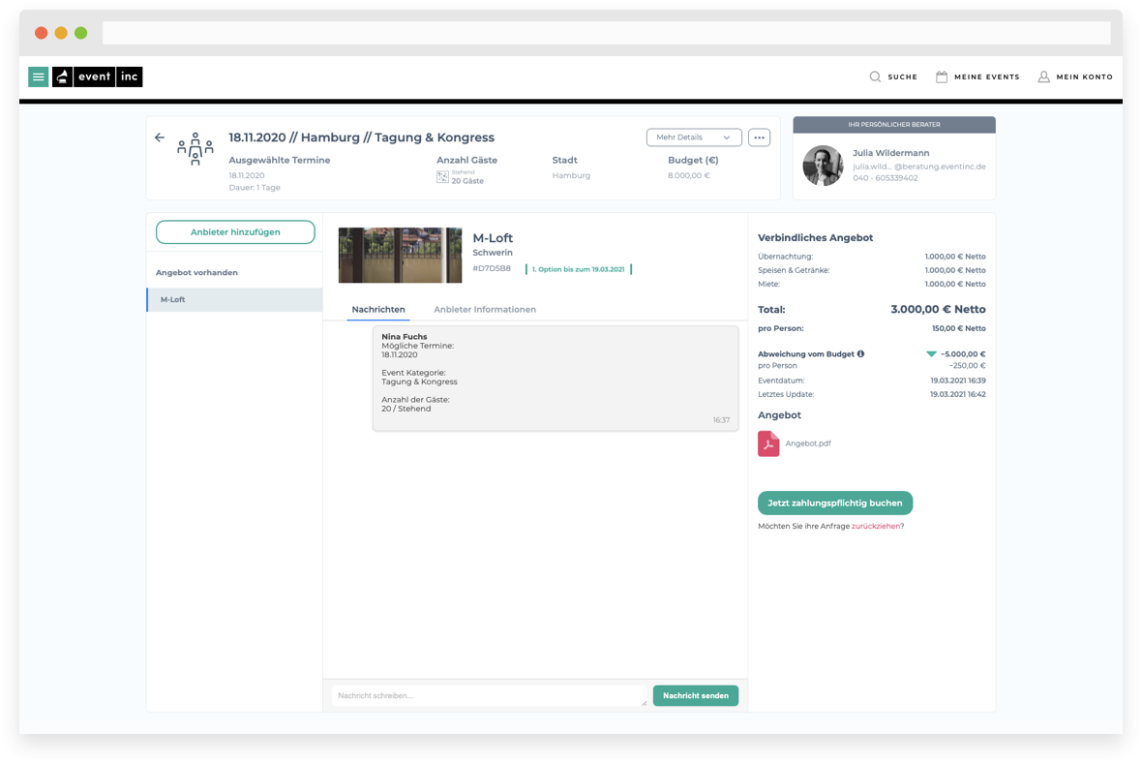The height and width of the screenshot is (762, 1142).
Task: Click Julia Wildermann's email address
Action: (919, 166)
